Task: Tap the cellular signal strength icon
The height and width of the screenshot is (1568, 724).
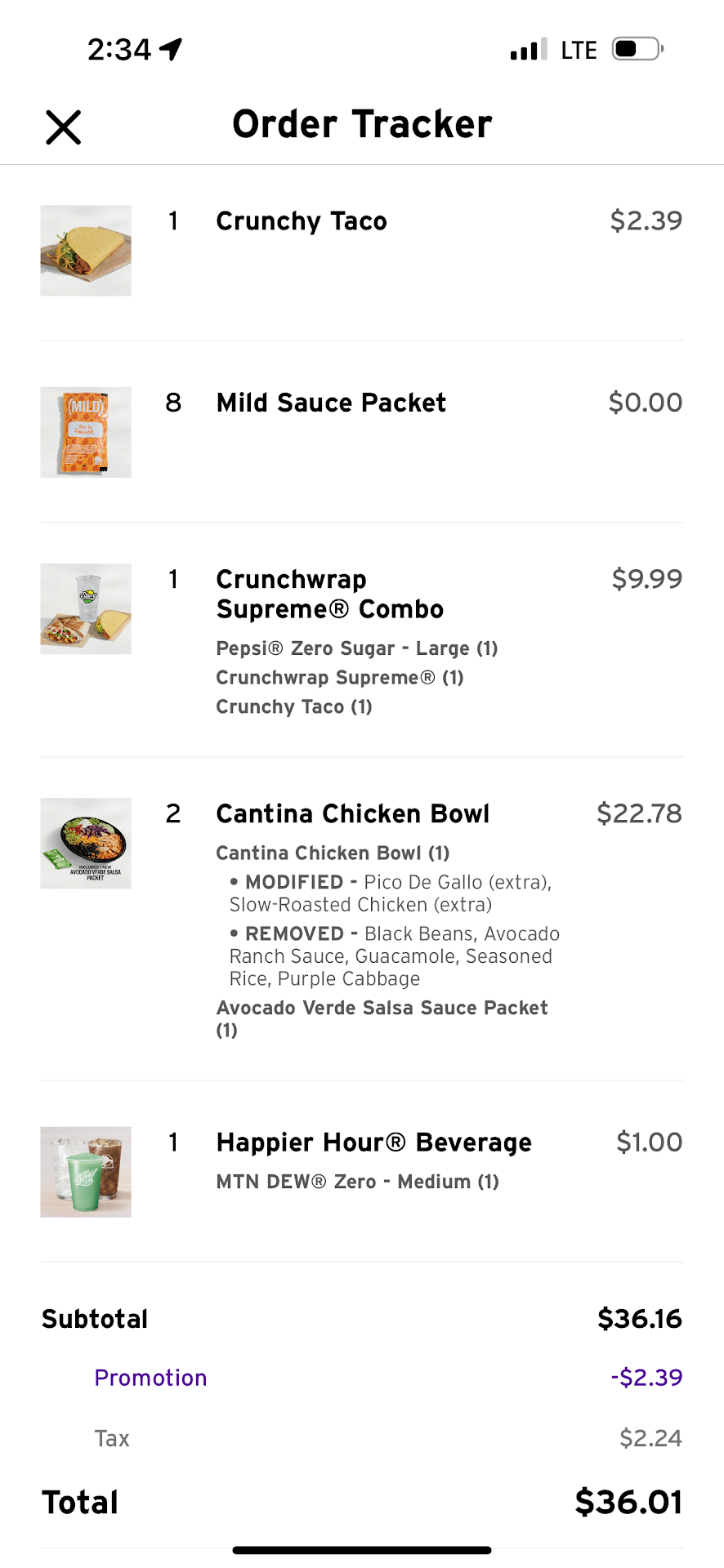Action: [x=528, y=50]
